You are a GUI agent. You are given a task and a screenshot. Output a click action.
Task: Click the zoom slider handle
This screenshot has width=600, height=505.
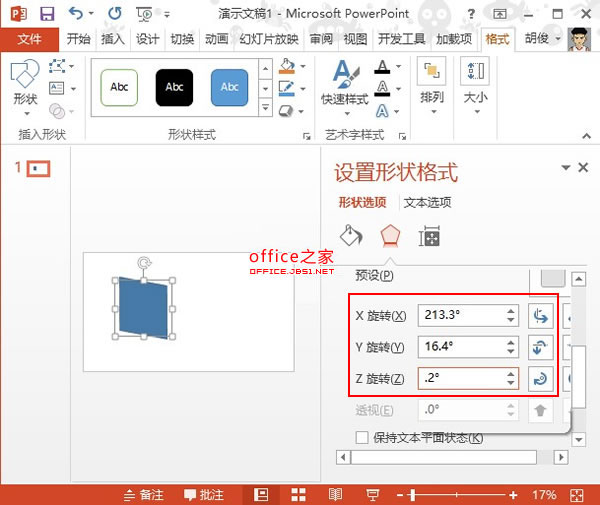coord(412,495)
